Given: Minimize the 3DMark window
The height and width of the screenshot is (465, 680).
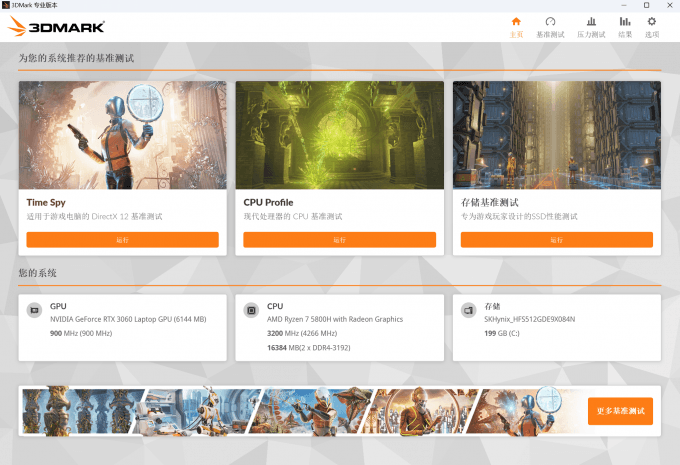Looking at the screenshot, I should [624, 5].
